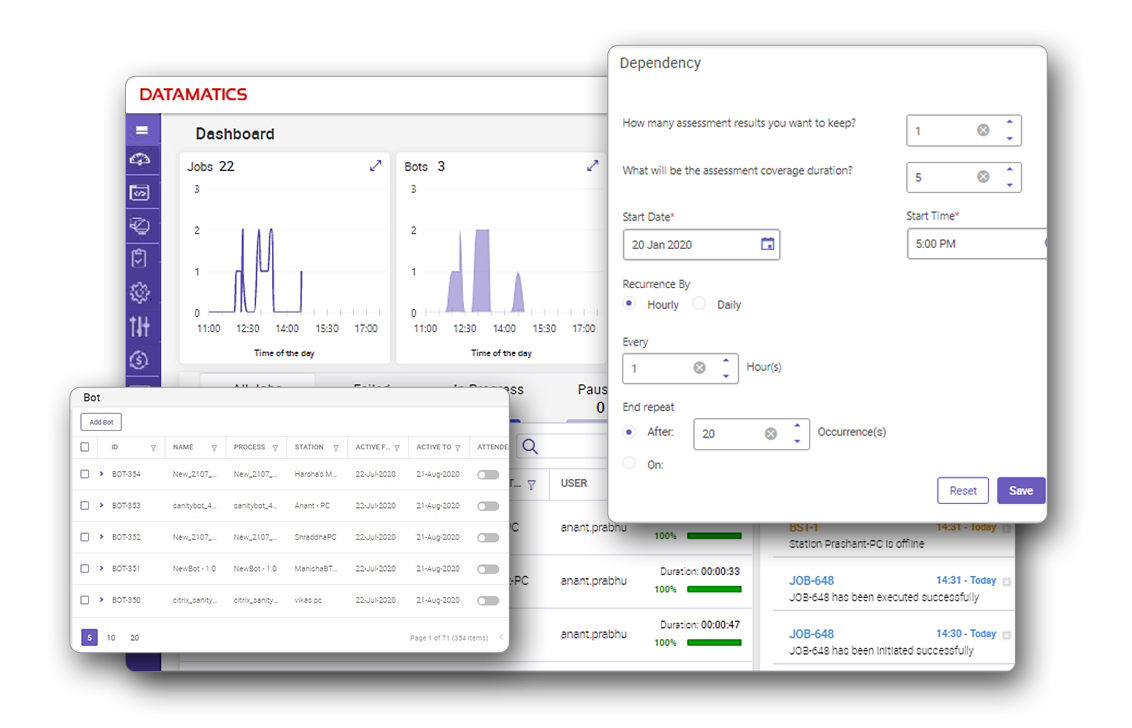Image resolution: width=1132 pixels, height=728 pixels.
Task: Tick the checkbox for BOT-353
Action: [x=85, y=506]
